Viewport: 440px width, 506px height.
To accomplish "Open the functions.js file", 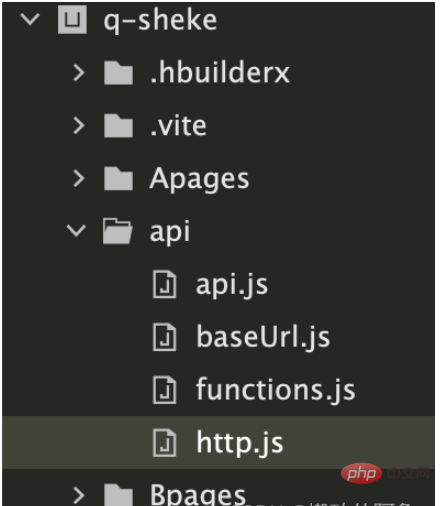I will 275,390.
